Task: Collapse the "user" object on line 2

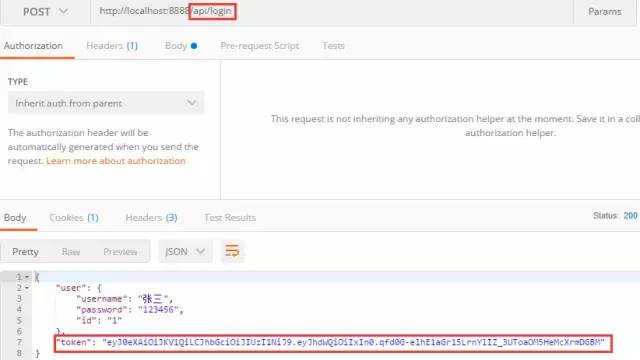Action: click(27, 288)
